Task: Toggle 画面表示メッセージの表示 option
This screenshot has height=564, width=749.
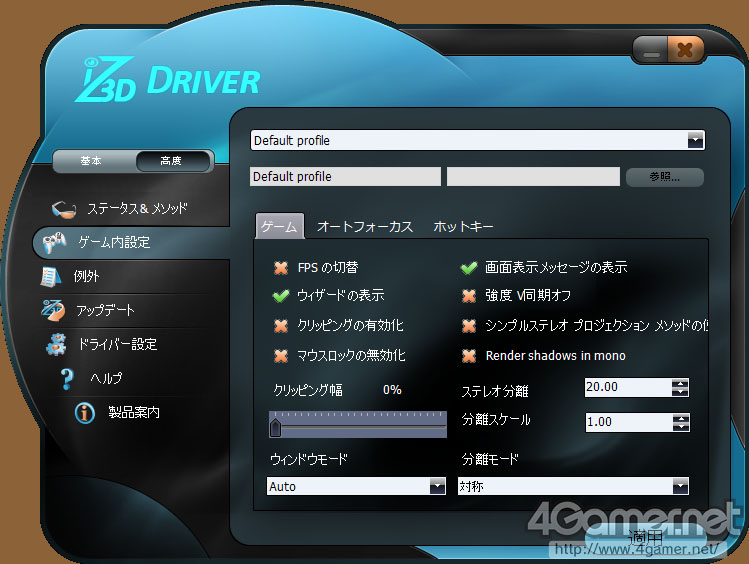Action: point(469,268)
